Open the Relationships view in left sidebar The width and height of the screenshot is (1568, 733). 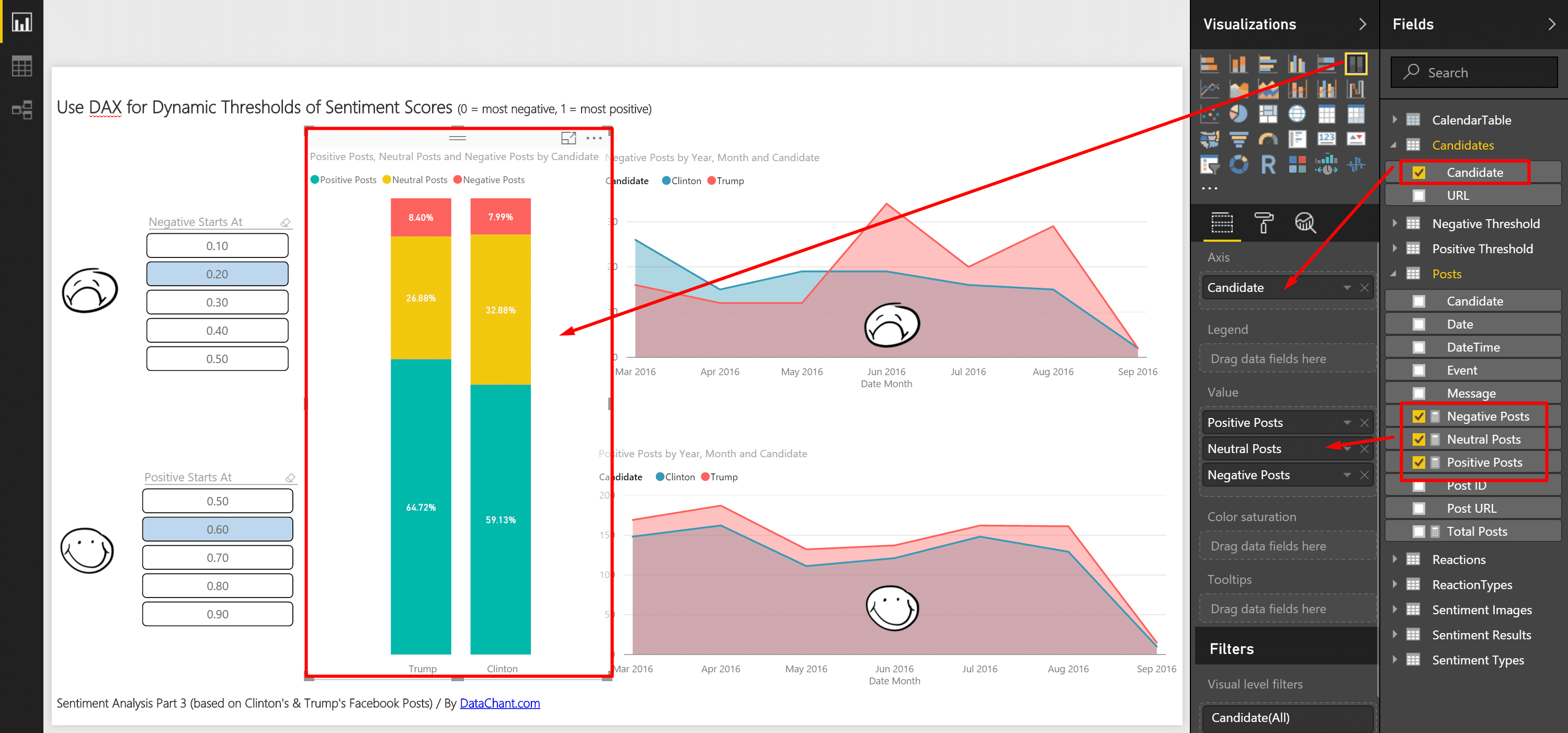[22, 110]
